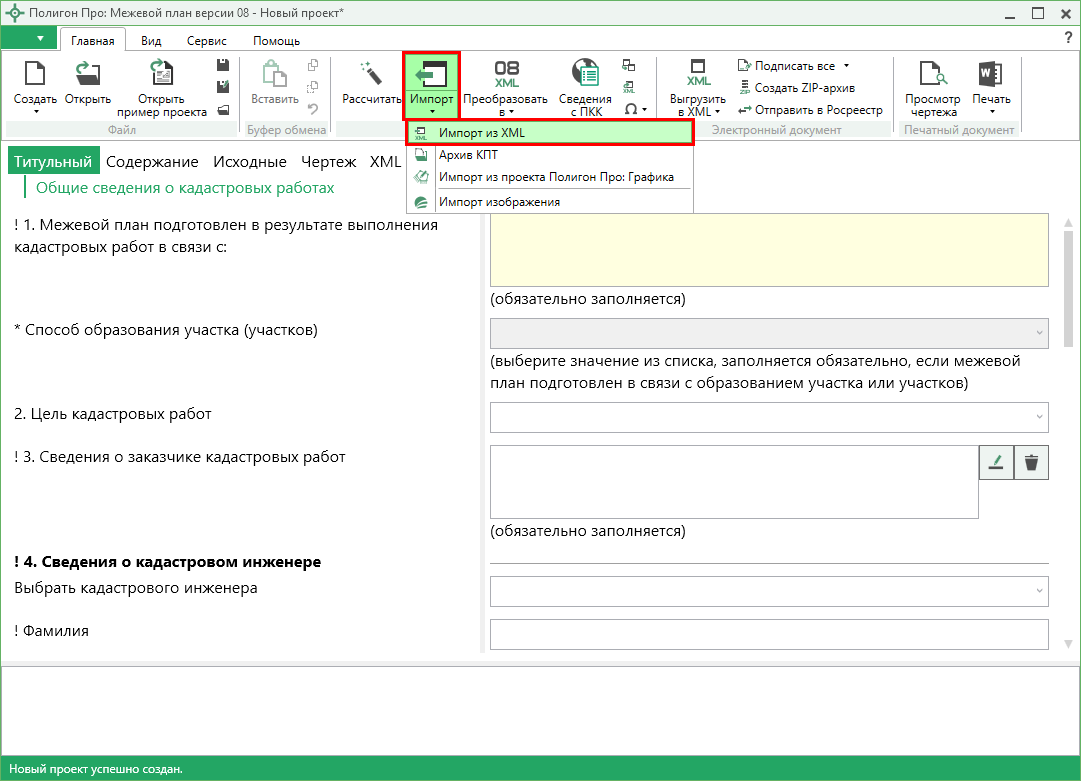
Task: Select Импорт из XML menu item
Action: click(x=549, y=133)
